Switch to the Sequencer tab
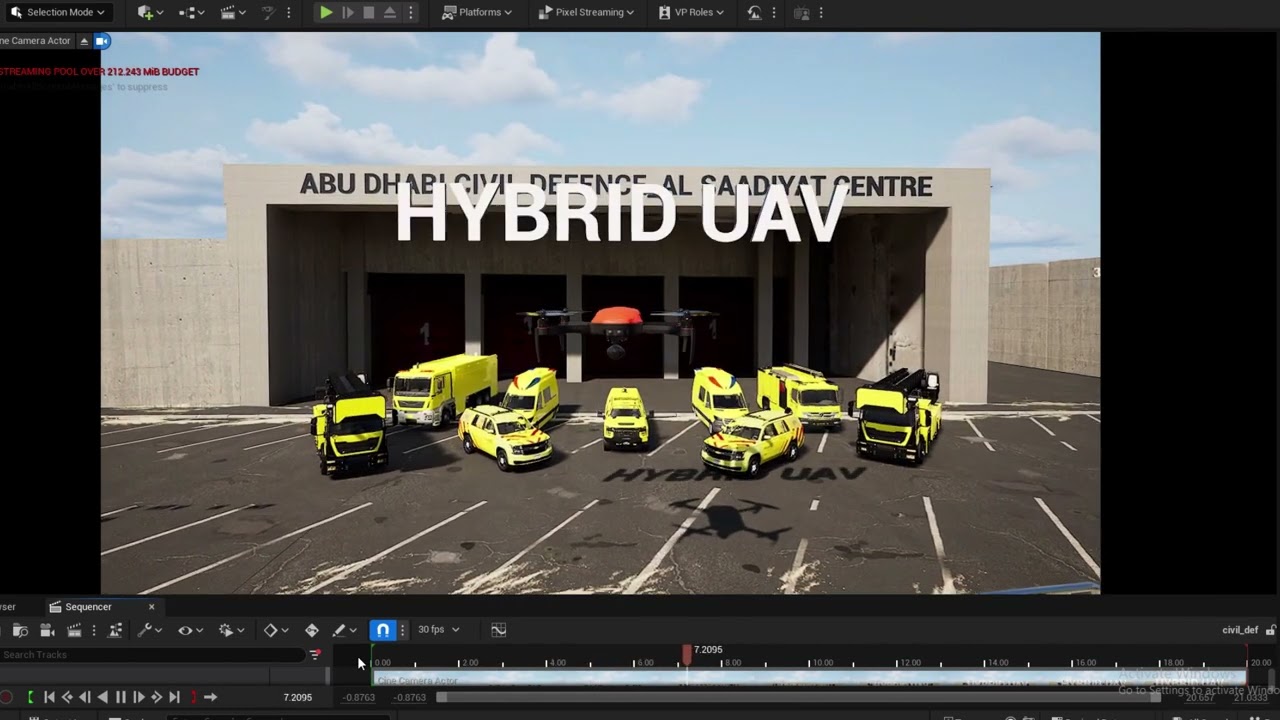1280x720 pixels. pyautogui.click(x=88, y=607)
